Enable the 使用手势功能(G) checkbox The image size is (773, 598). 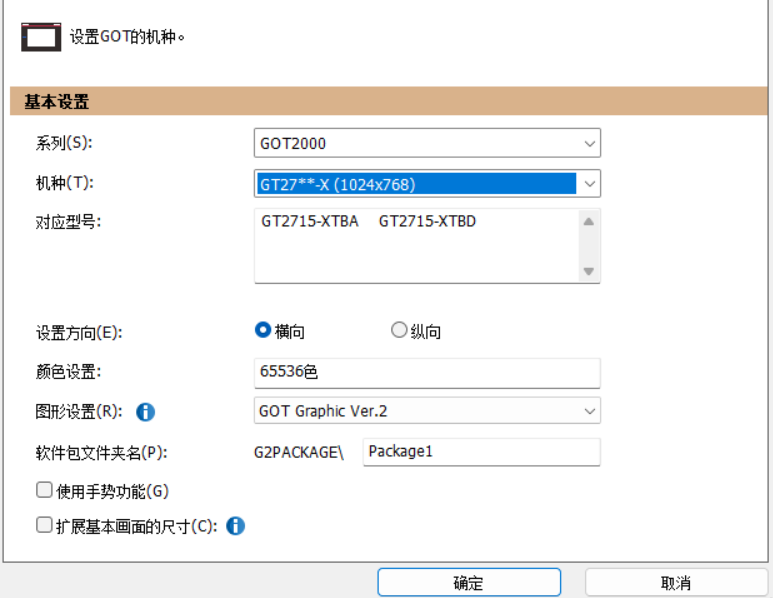tap(44, 490)
